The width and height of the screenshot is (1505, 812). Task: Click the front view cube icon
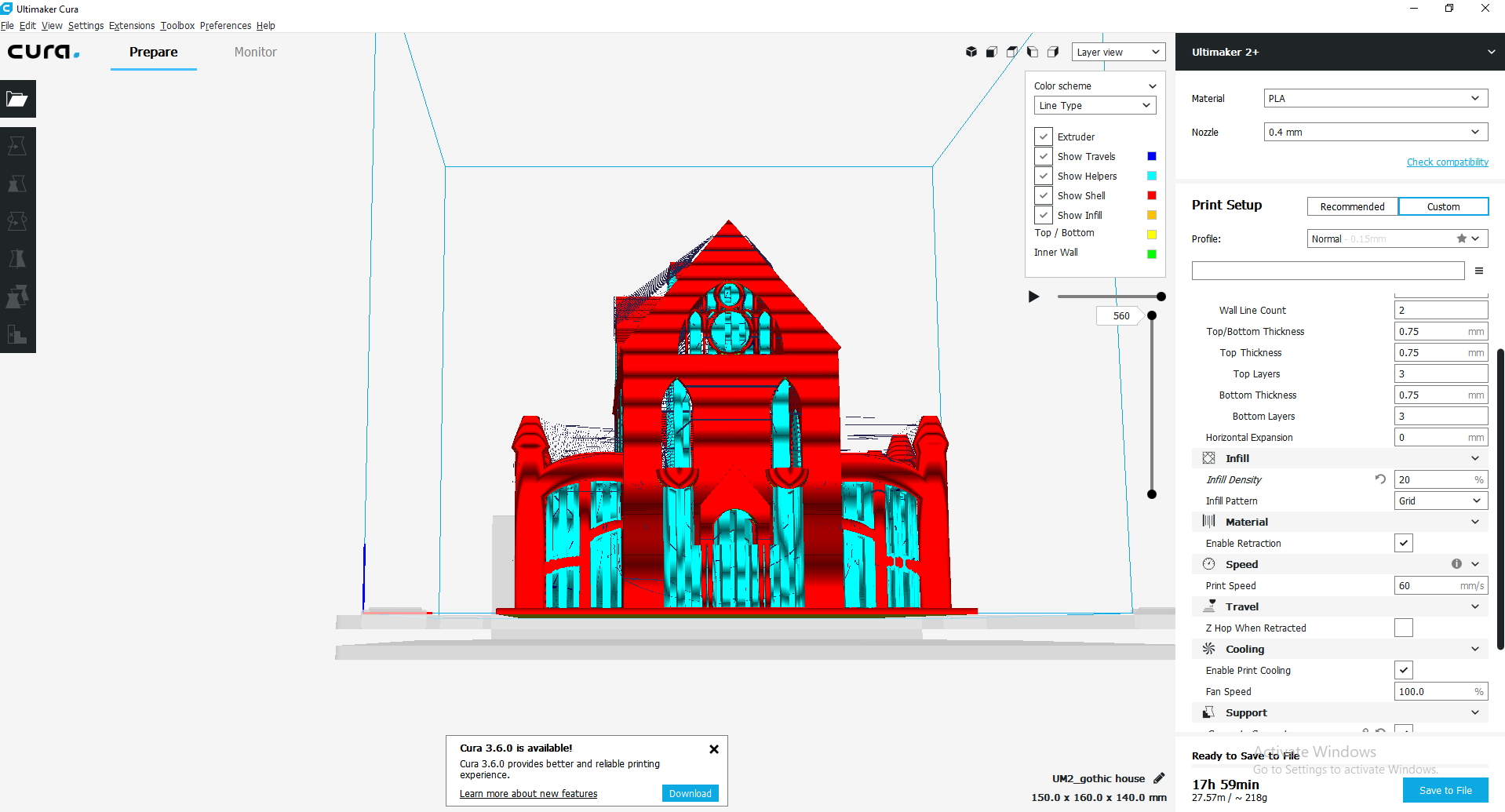992,52
